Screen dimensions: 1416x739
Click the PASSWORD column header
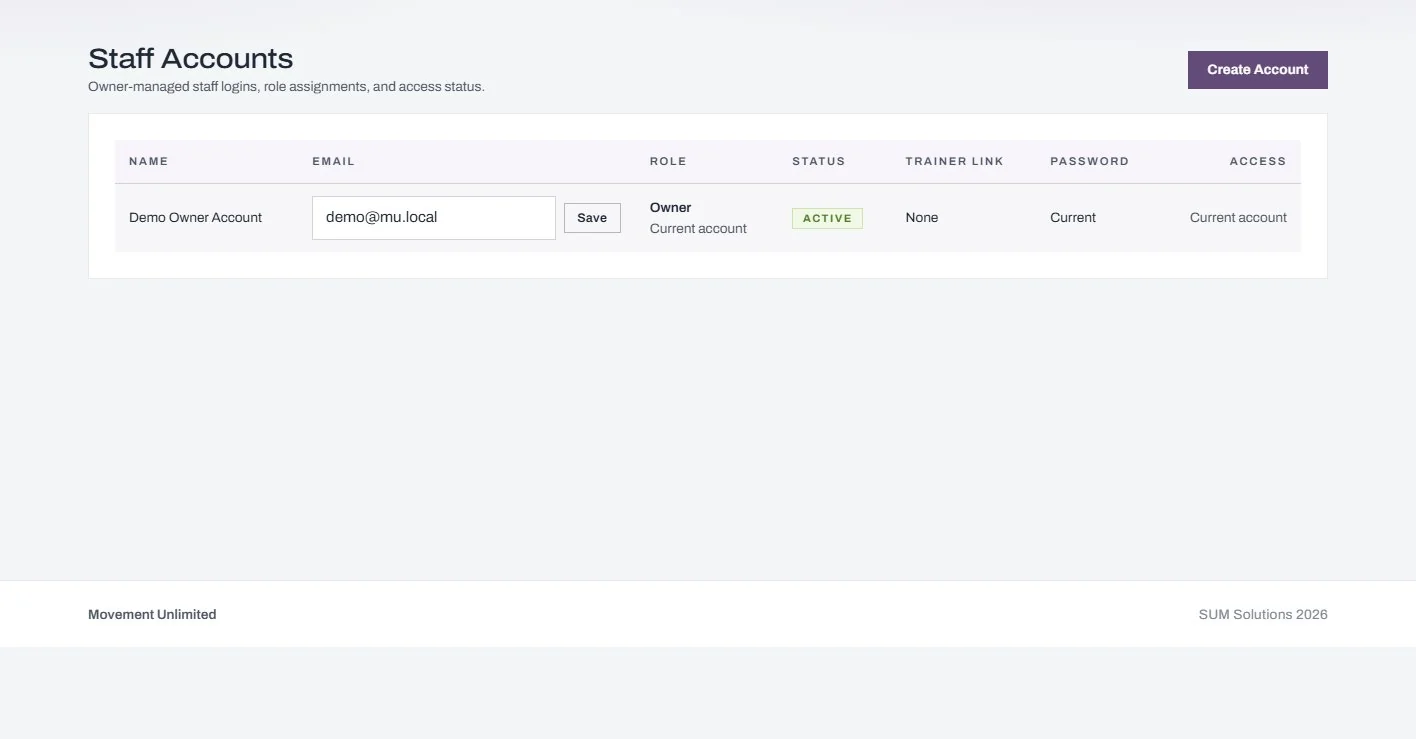point(1089,161)
